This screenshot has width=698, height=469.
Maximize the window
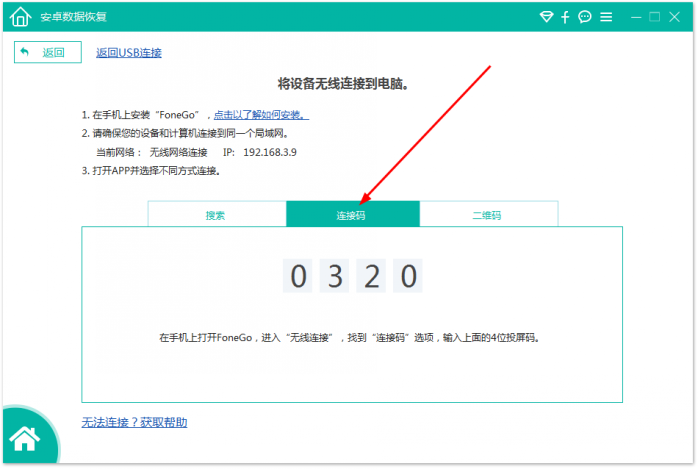pos(654,17)
